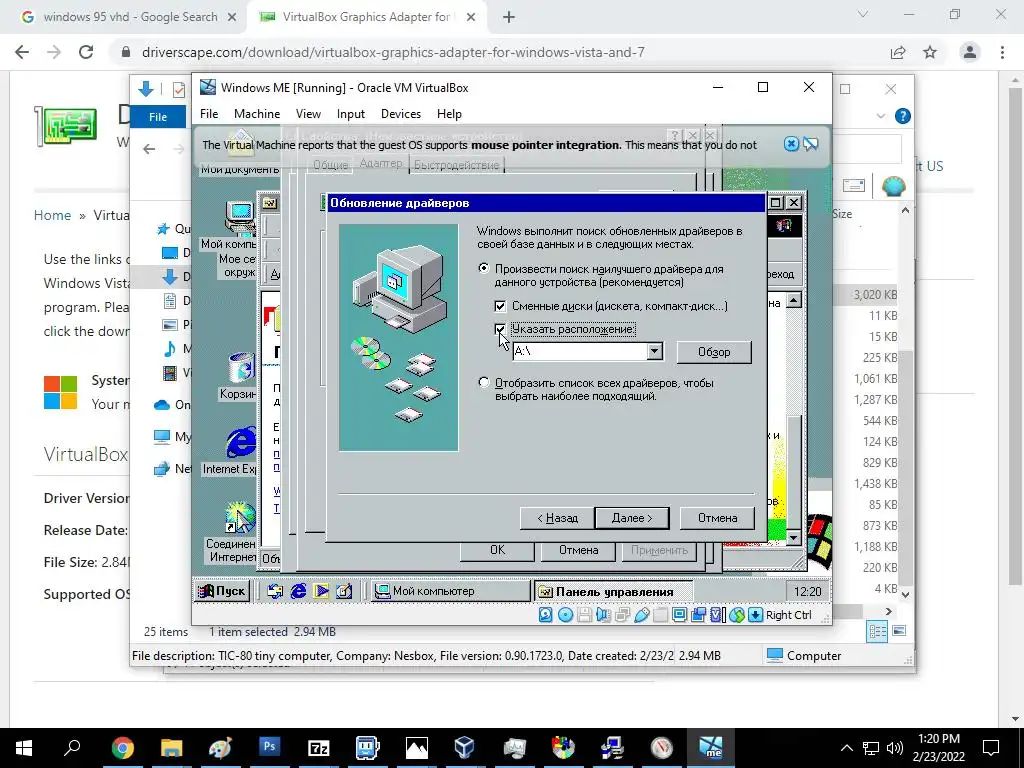Image resolution: width=1024 pixels, height=768 pixels.
Task: Show hidden tray icons chevron
Action: click(846, 748)
